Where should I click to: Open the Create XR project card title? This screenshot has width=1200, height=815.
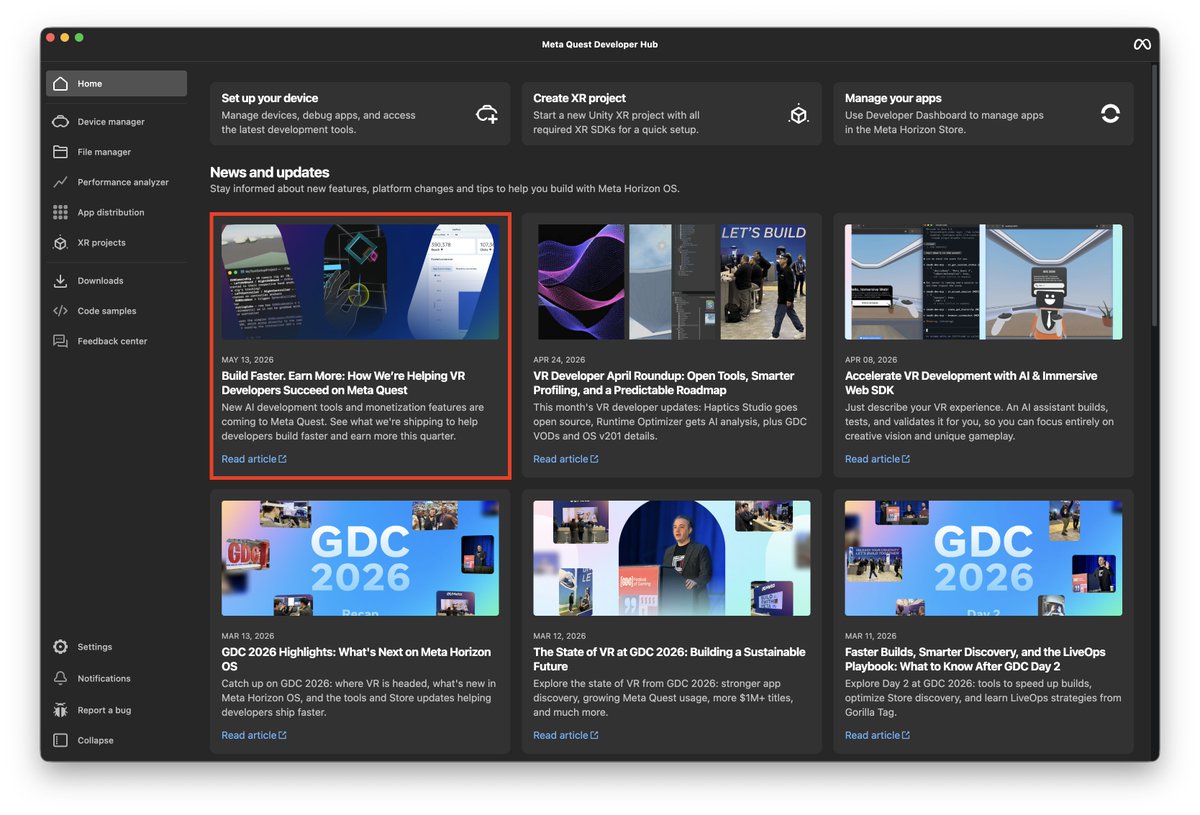579,98
